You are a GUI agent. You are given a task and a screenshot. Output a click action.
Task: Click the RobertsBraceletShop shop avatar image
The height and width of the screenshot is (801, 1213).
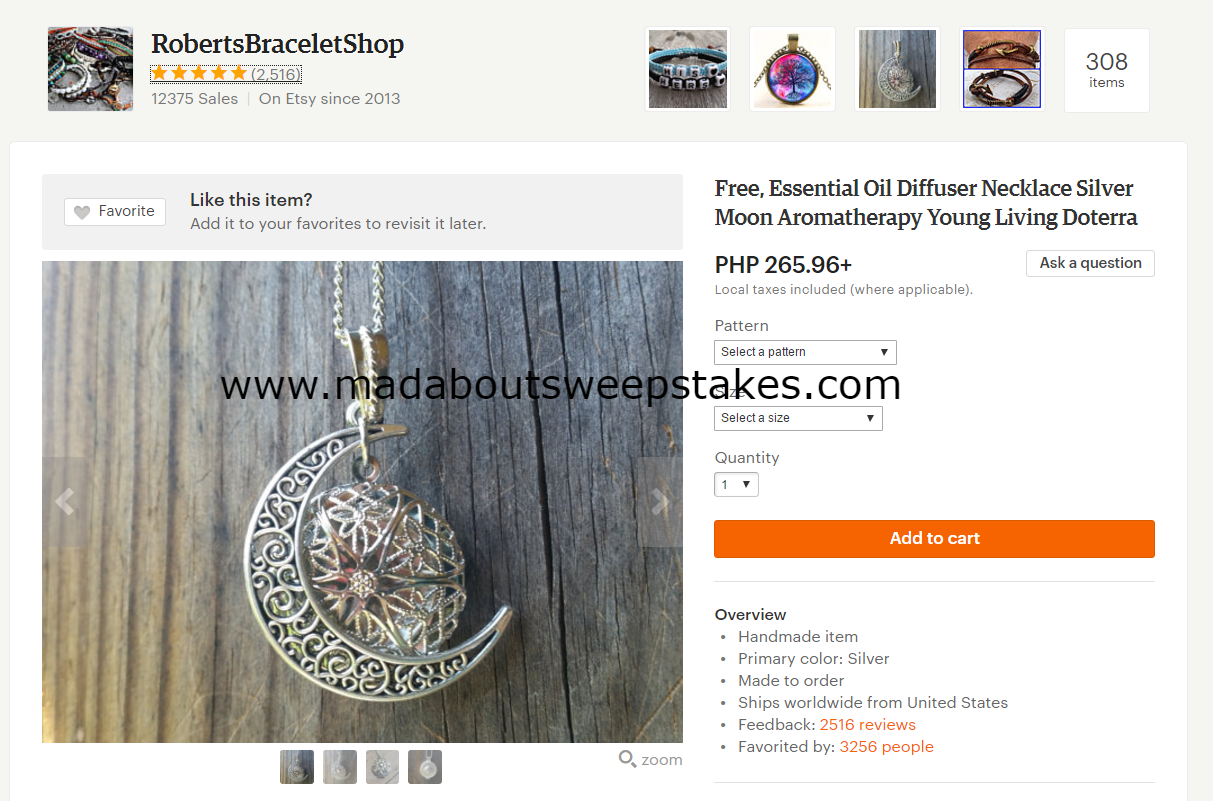coord(90,69)
